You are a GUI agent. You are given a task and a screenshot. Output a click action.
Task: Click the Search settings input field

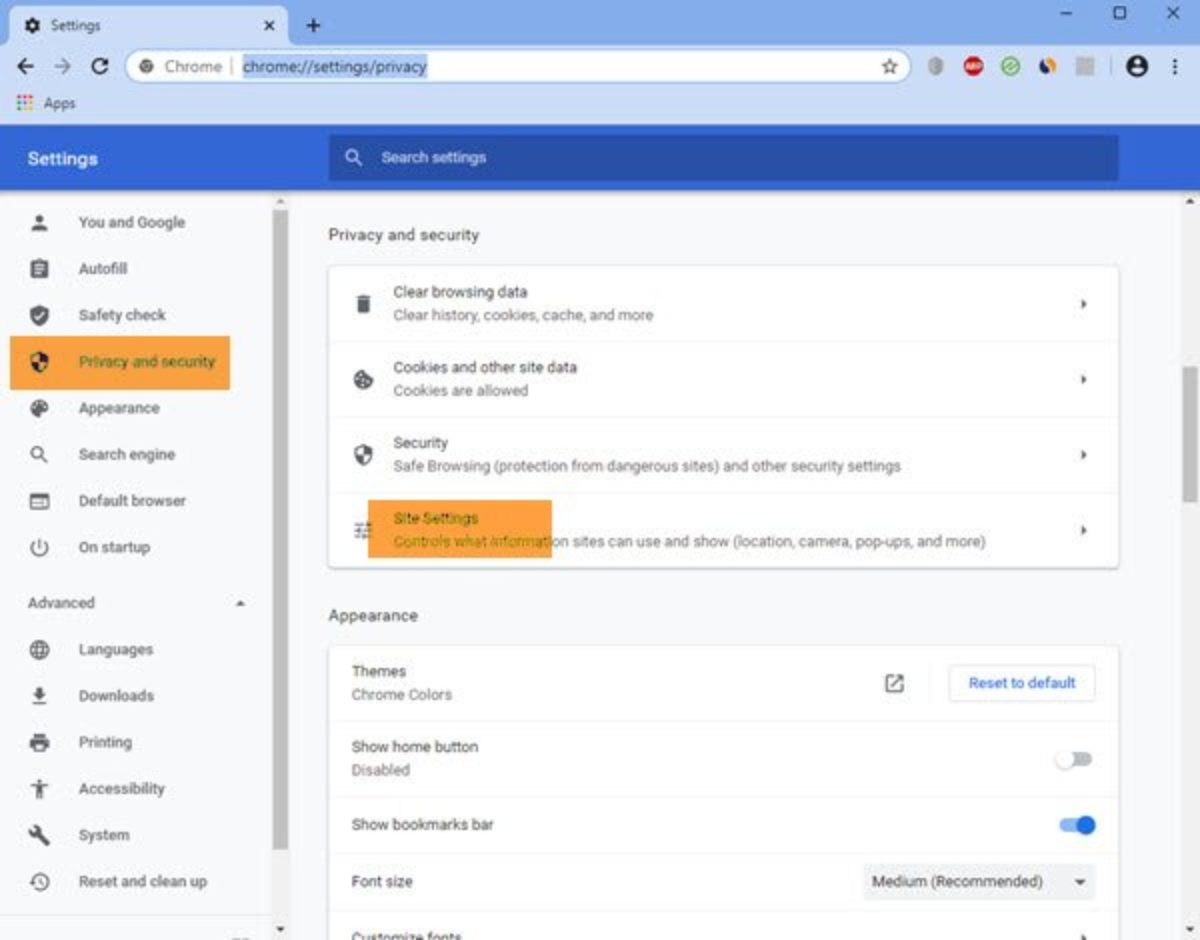click(x=723, y=157)
